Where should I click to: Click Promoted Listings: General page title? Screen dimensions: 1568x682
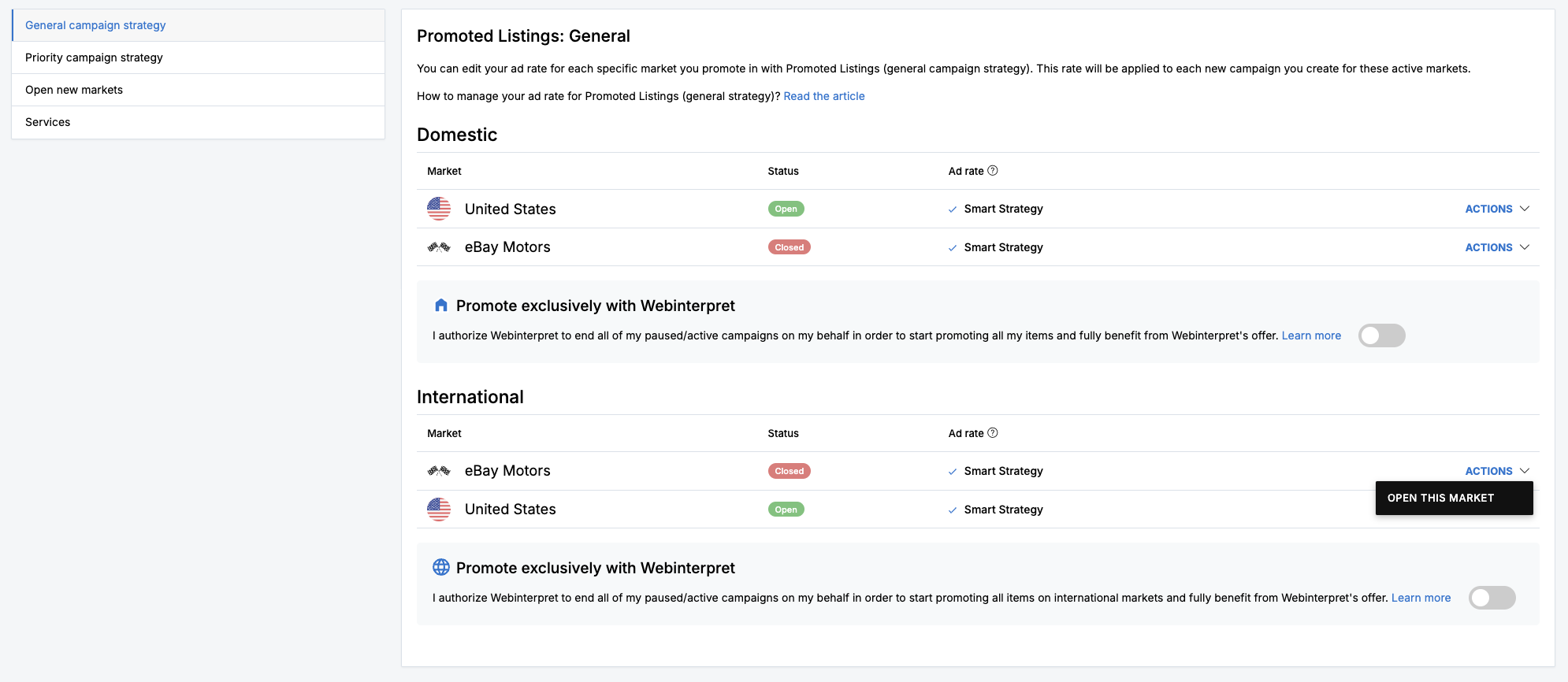click(523, 36)
